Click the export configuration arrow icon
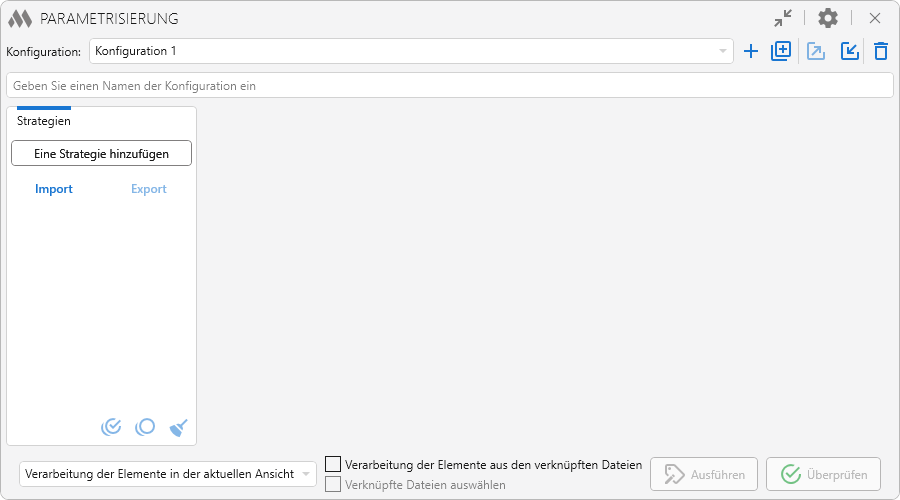 (816, 51)
